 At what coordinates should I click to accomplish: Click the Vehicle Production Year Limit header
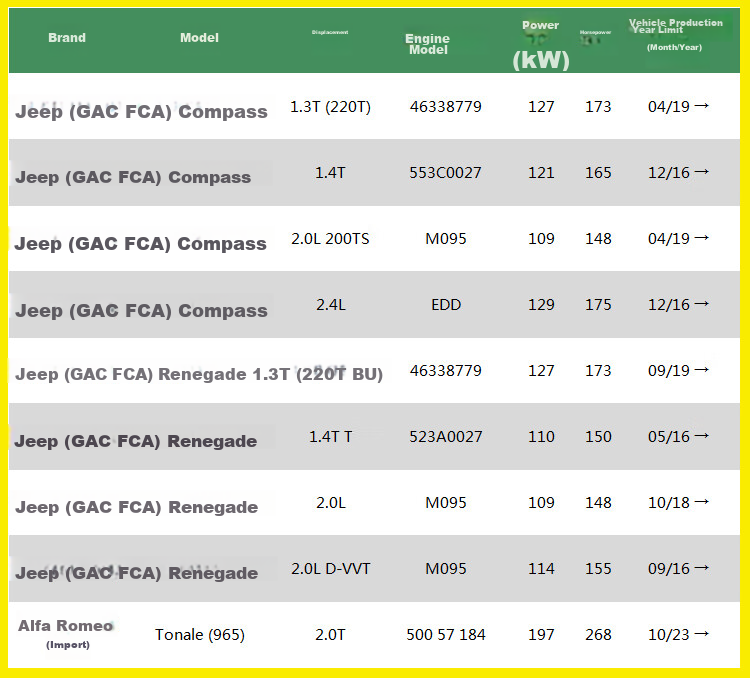point(675,34)
